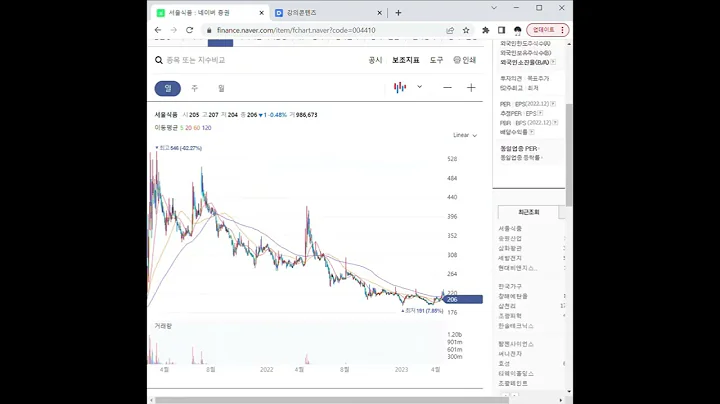Click the 5-day moving average label
The height and width of the screenshot is (404, 720).
coord(181,128)
